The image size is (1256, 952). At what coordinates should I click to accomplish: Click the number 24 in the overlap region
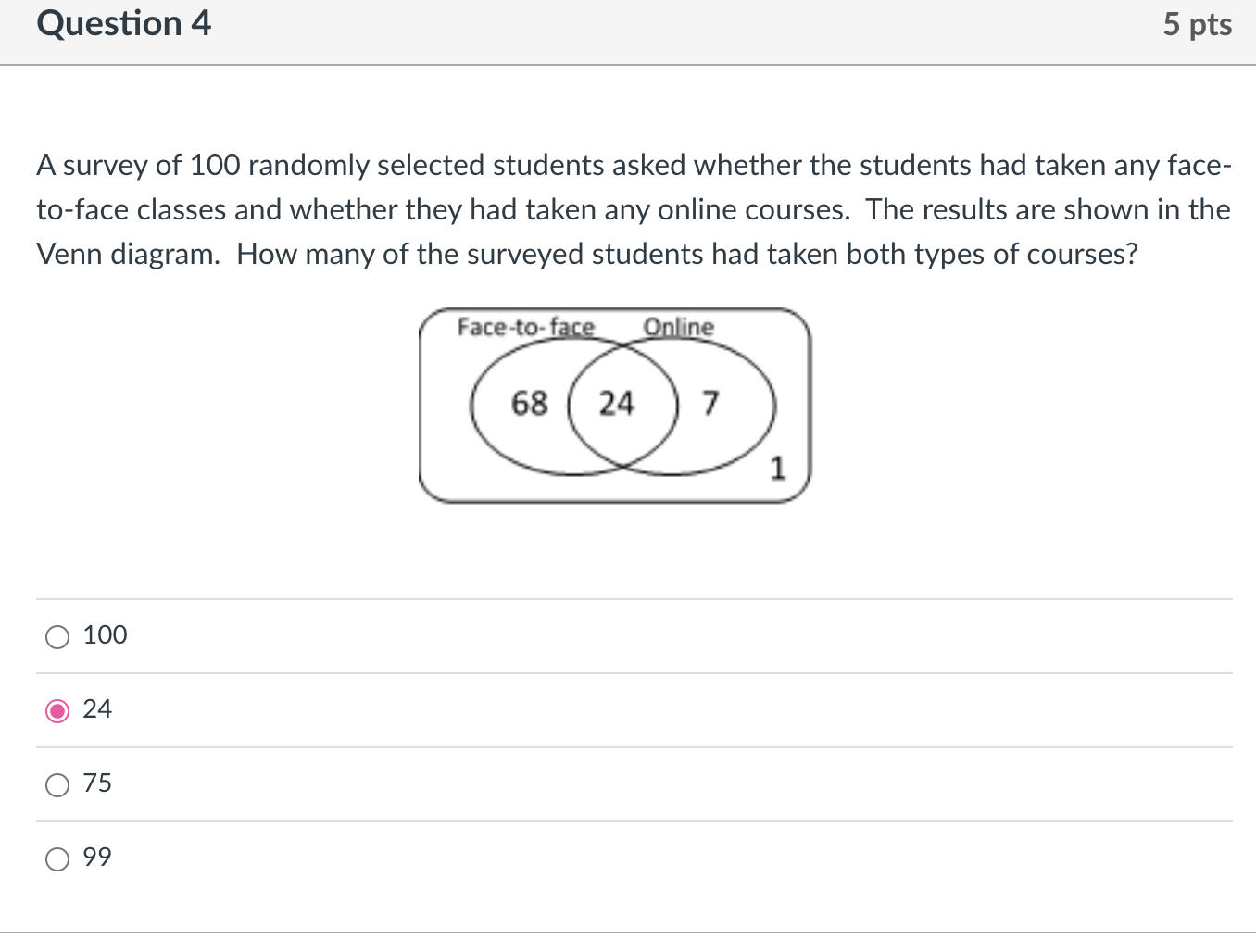pyautogui.click(x=616, y=404)
